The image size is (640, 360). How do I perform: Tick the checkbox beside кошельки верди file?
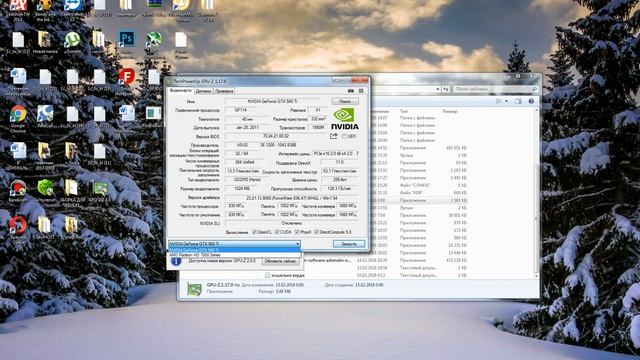point(267,276)
